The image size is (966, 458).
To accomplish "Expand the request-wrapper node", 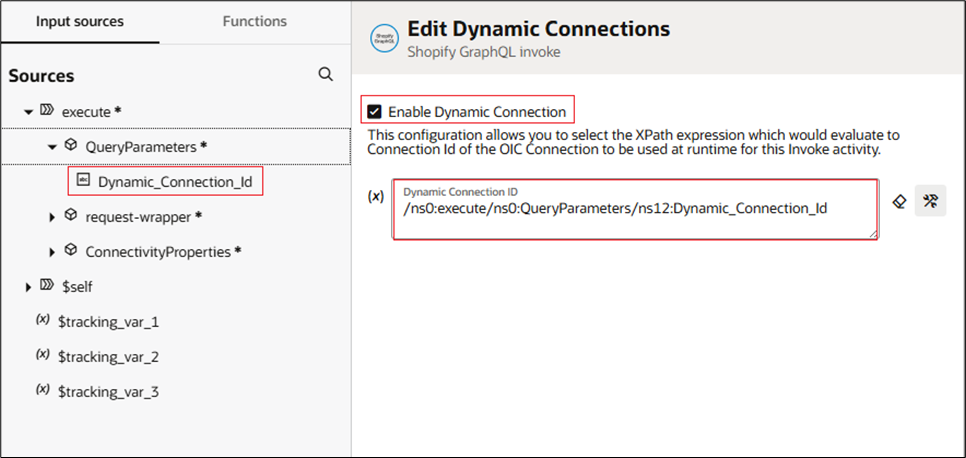I will point(53,216).
